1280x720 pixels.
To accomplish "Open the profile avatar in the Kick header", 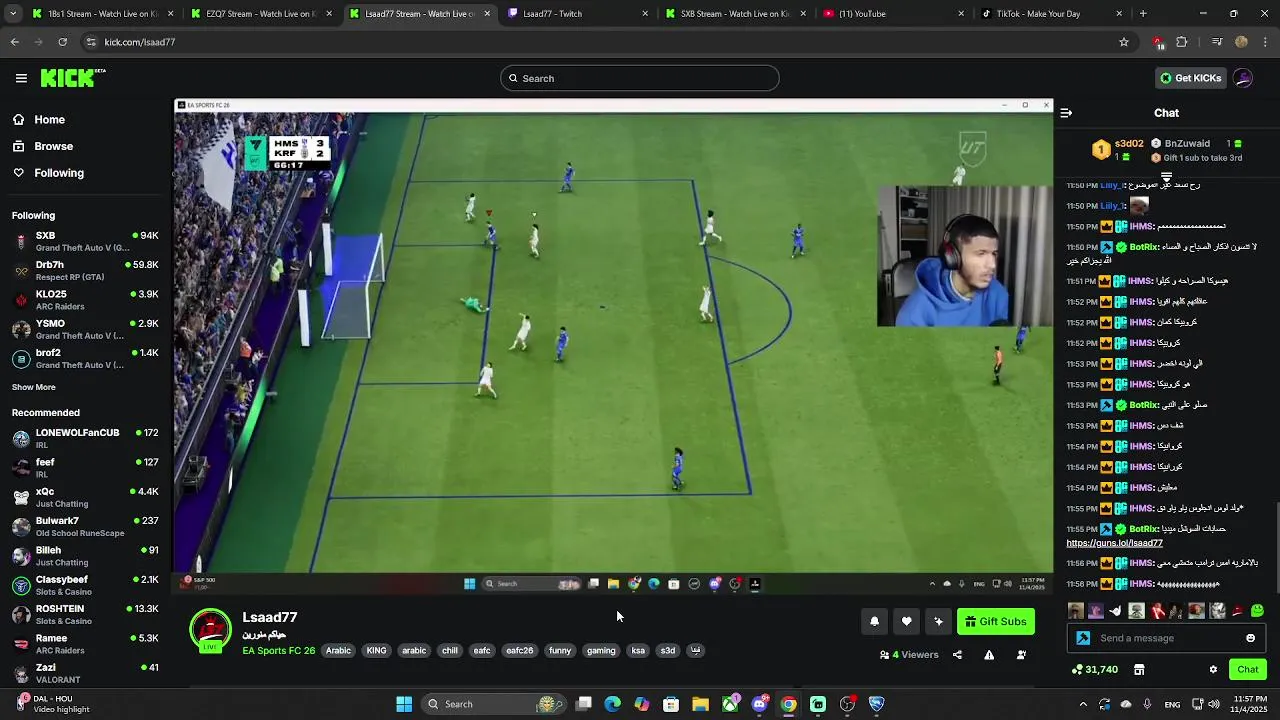I will point(1243,78).
